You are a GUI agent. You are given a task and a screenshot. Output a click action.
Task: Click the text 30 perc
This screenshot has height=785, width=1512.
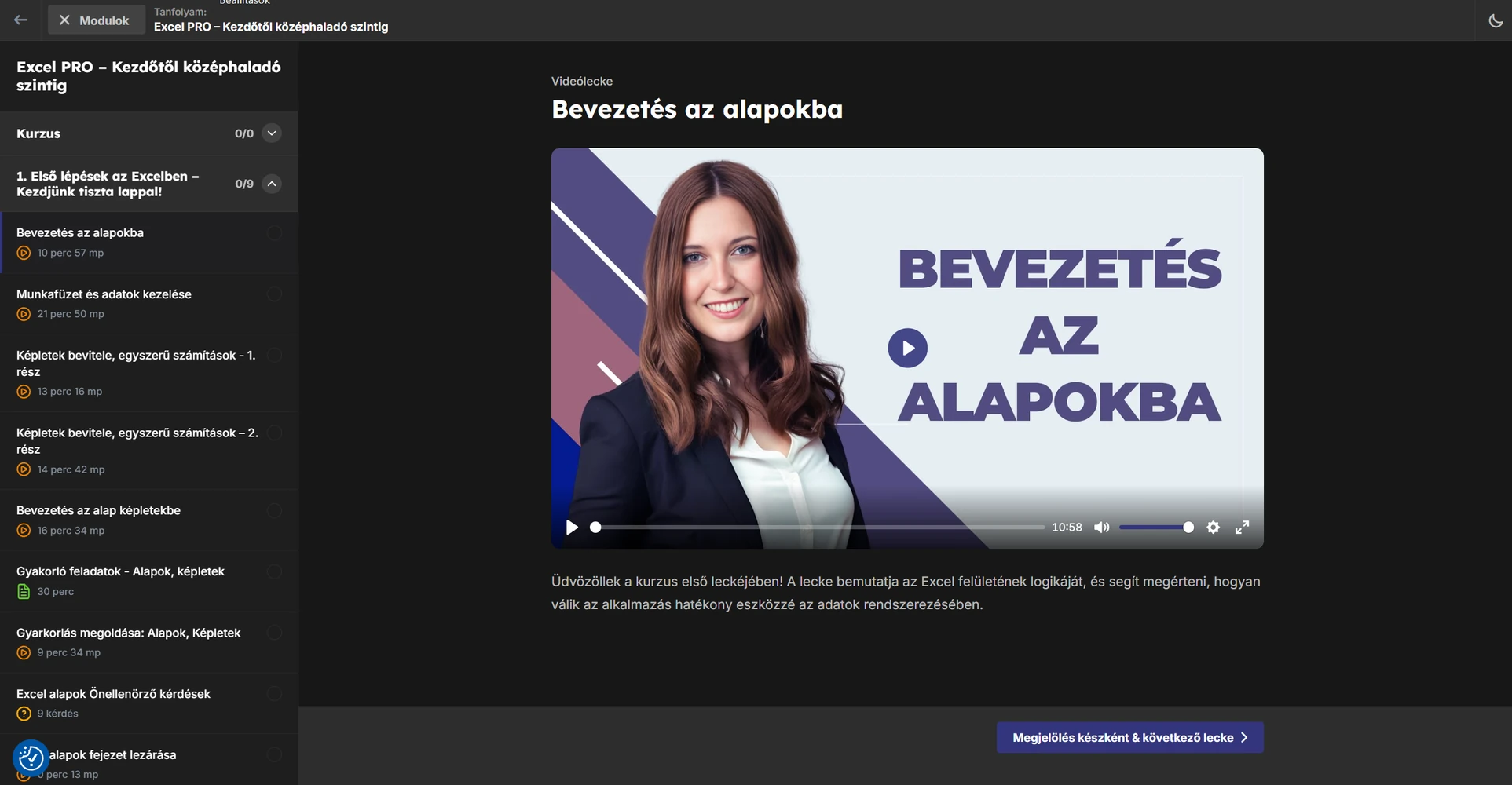[56, 592]
